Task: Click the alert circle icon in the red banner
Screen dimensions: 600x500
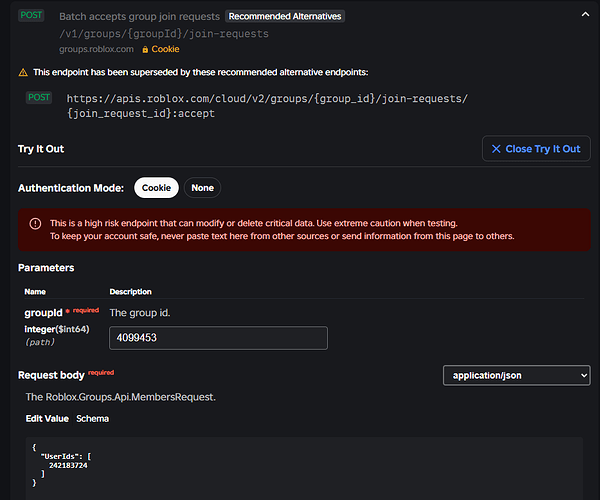Action: point(35,223)
